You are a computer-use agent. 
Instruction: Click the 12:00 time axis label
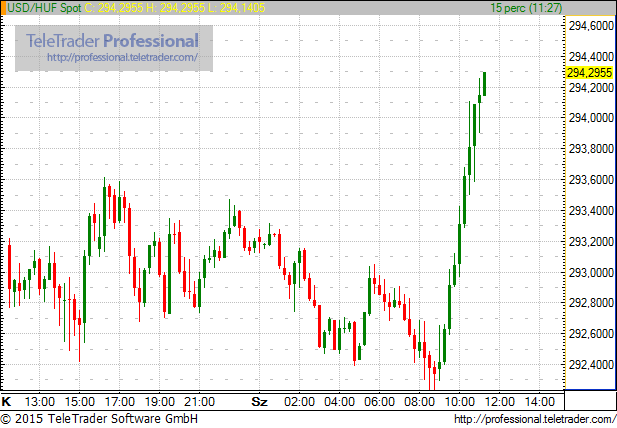499,402
